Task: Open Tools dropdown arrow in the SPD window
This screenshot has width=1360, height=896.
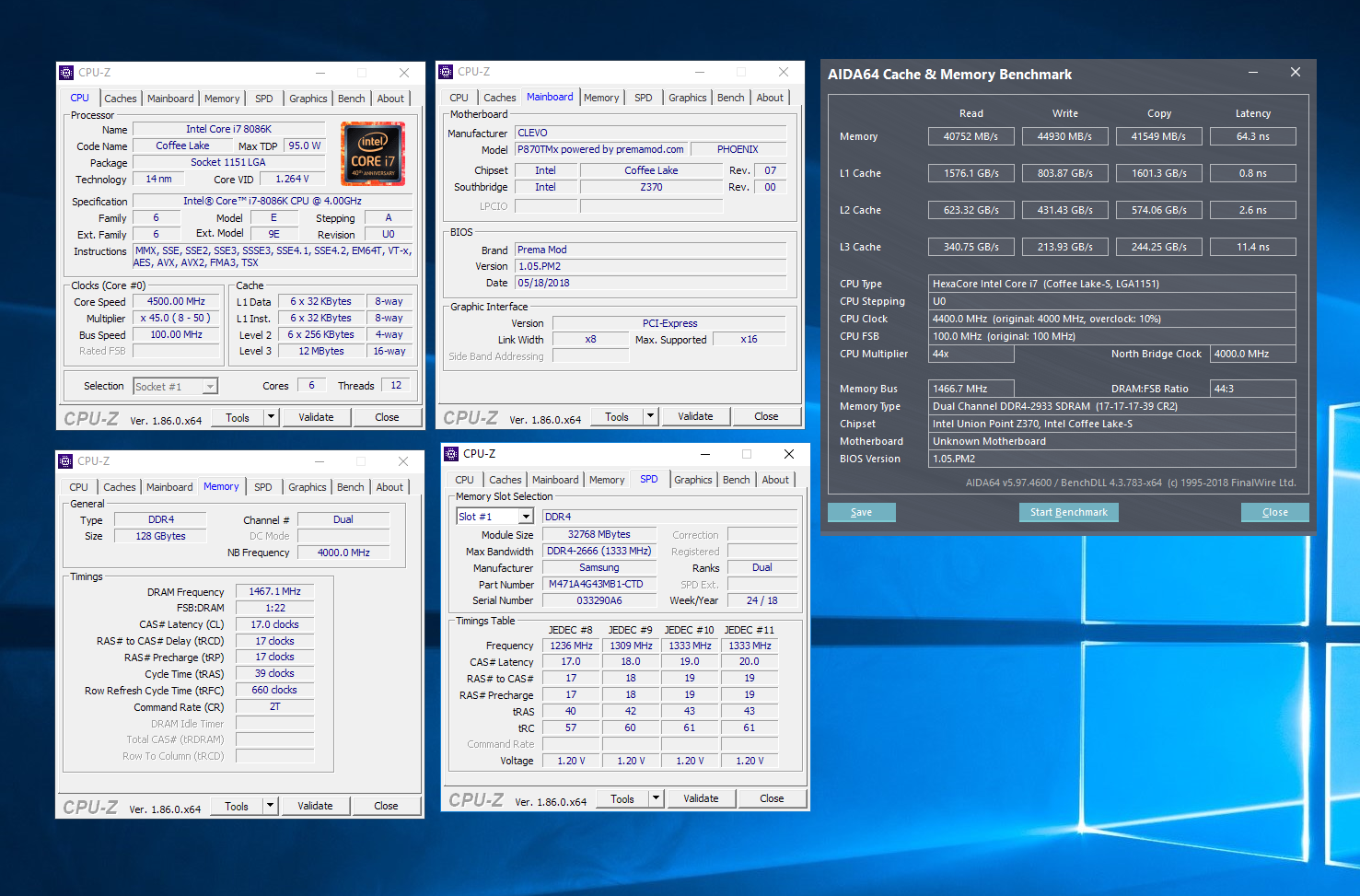Action: coord(656,798)
